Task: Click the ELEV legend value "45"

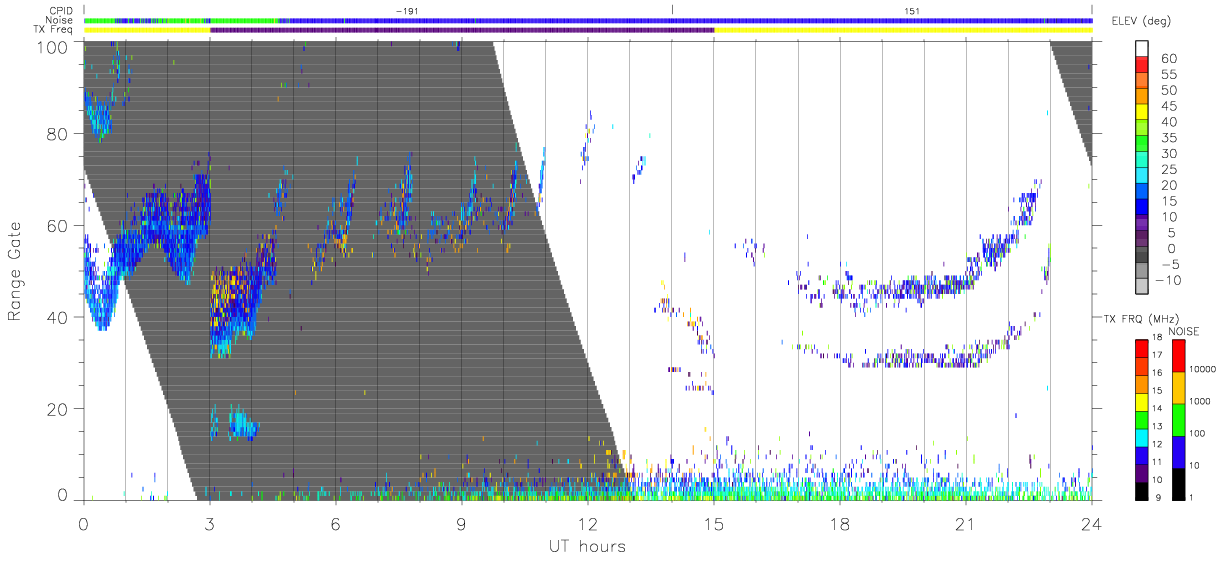Action: point(1169,106)
